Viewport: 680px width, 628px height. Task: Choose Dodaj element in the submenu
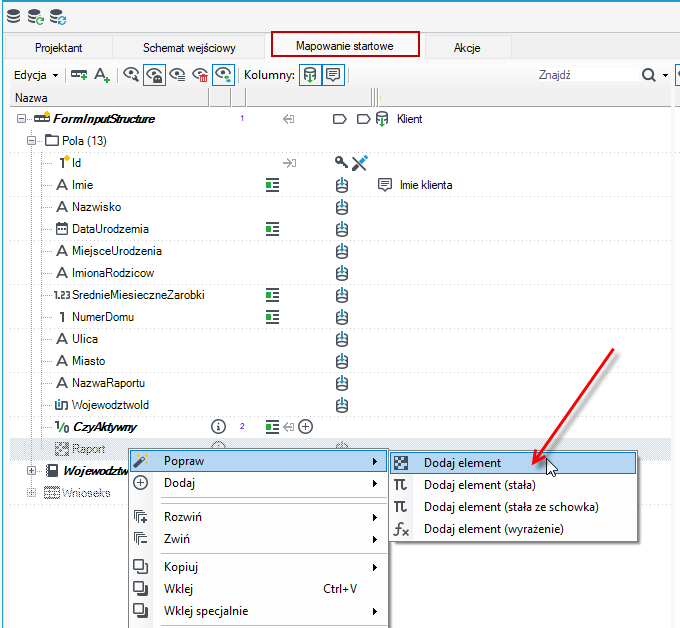pyautogui.click(x=513, y=463)
